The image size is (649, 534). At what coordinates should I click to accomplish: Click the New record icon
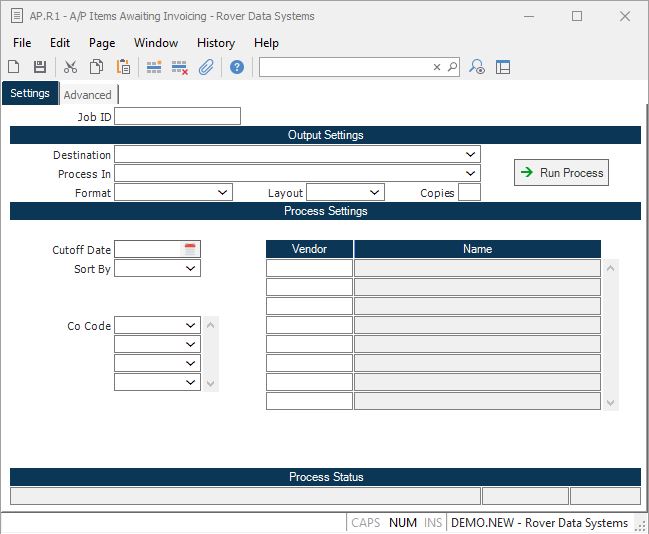pyautogui.click(x=14, y=67)
